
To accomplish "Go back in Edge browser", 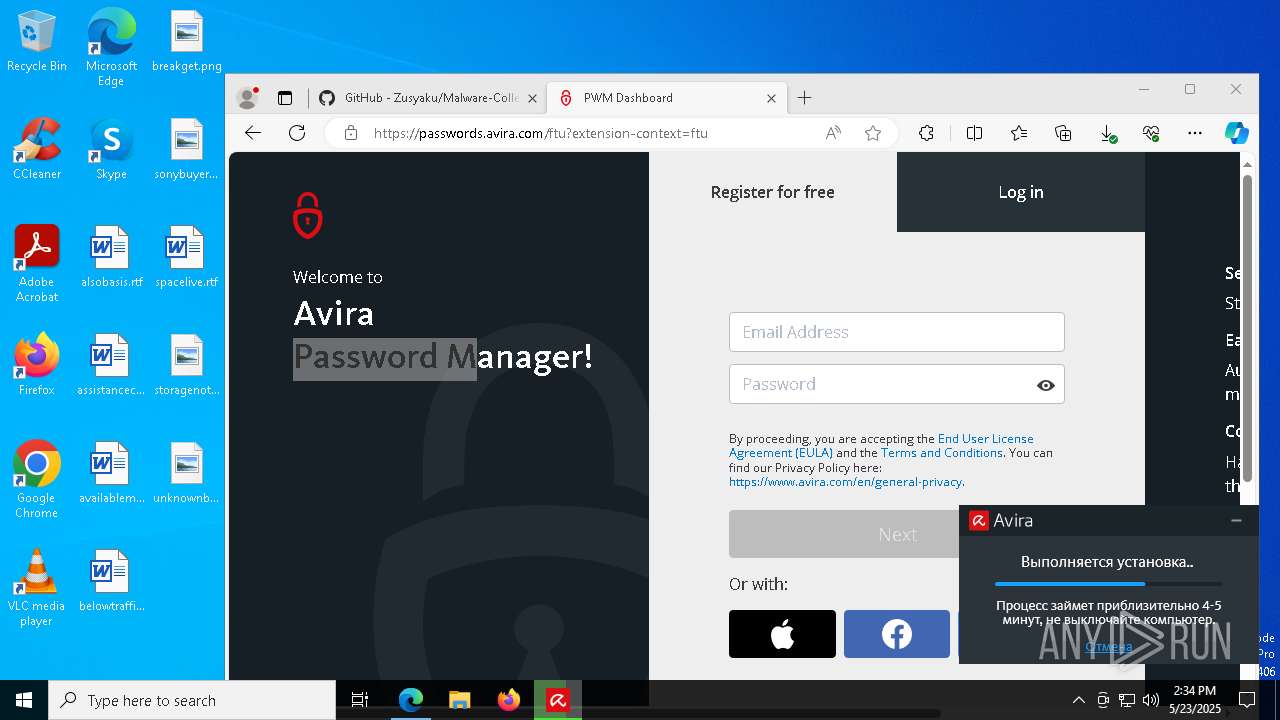I will (253, 133).
